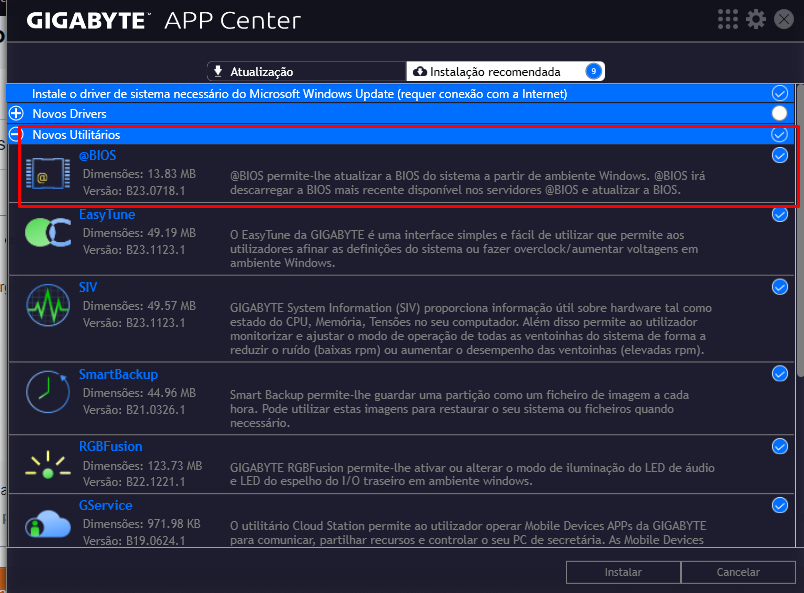Open the settings gear icon
Screen dimensions: 804x593
pyautogui.click(x=756, y=19)
